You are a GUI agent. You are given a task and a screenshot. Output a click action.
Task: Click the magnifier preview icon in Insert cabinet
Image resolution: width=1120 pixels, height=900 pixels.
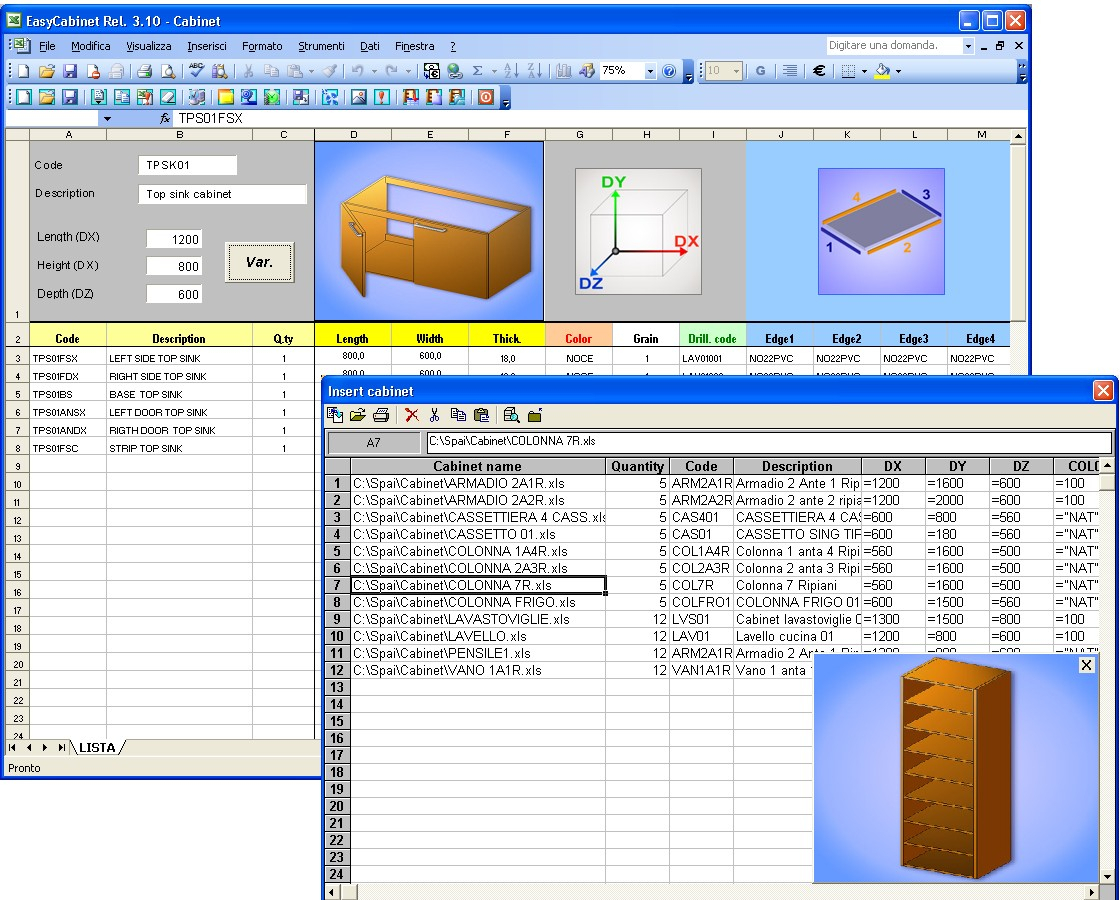(x=511, y=415)
